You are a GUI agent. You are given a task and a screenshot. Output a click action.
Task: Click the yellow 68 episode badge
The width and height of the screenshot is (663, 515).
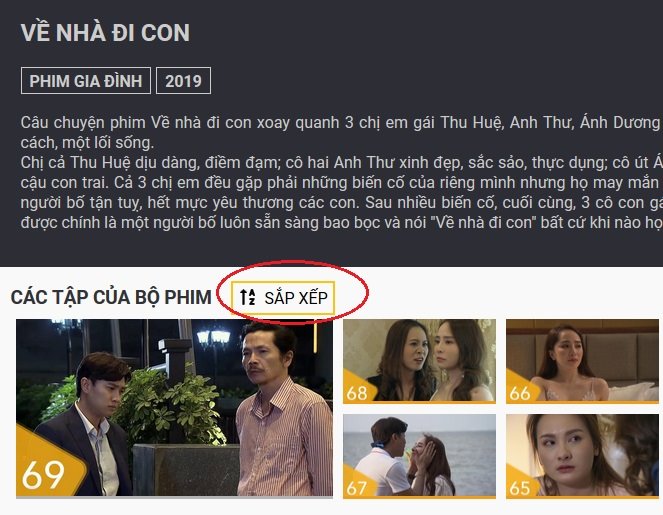pyautogui.click(x=358, y=388)
